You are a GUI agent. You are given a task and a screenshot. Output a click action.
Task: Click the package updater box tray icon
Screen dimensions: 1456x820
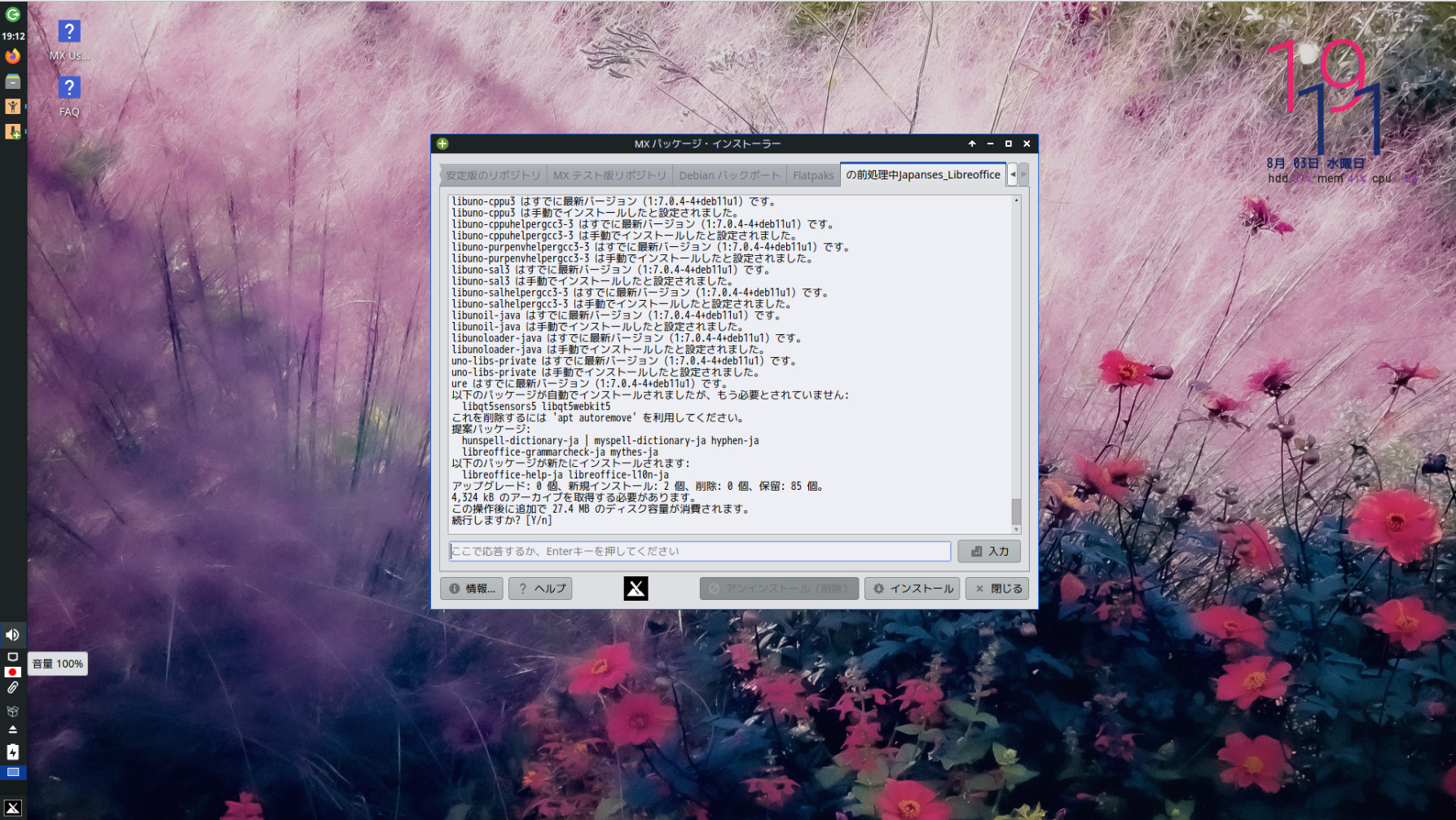click(x=13, y=711)
